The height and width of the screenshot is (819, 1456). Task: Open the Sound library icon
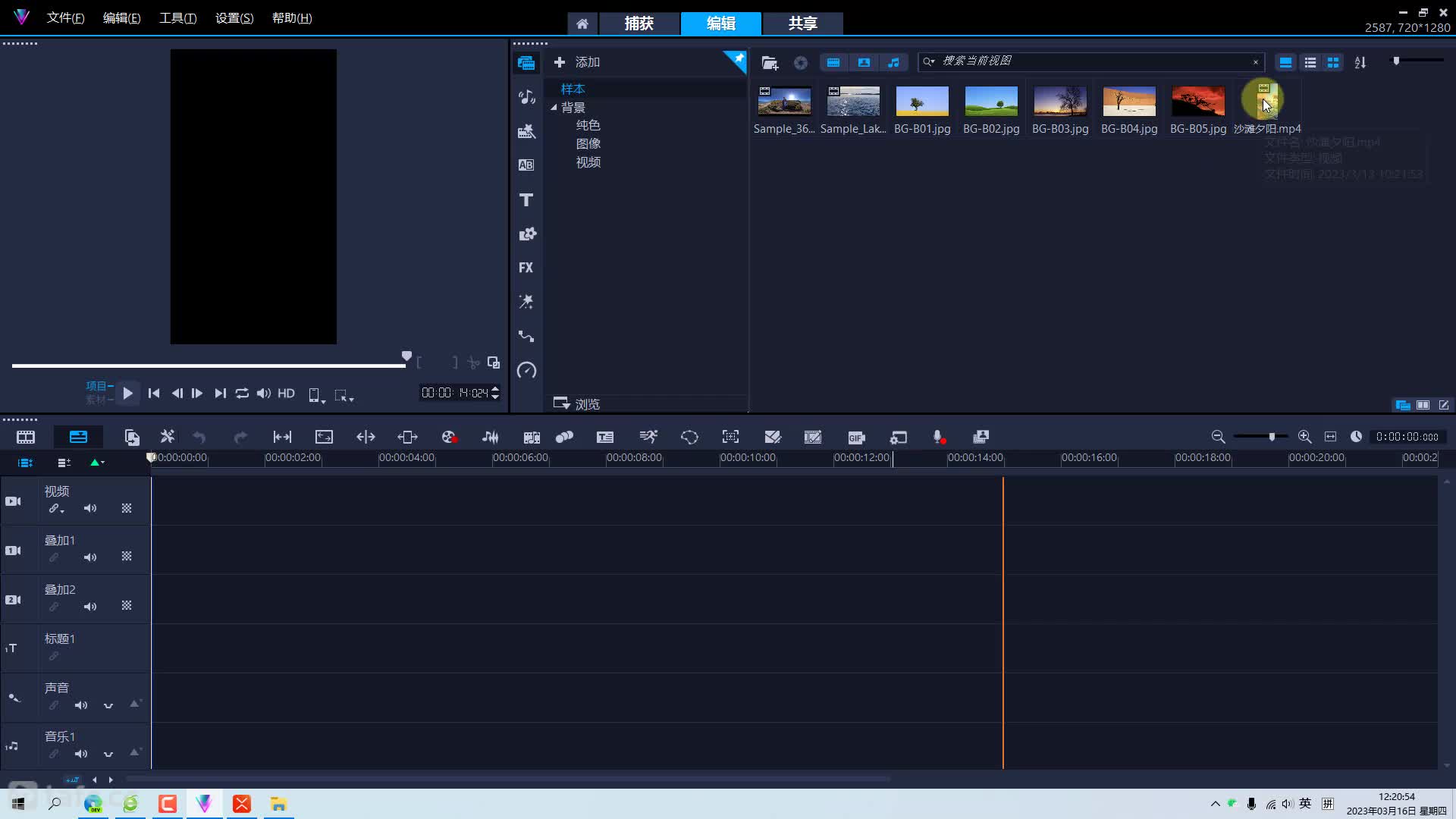(x=526, y=97)
